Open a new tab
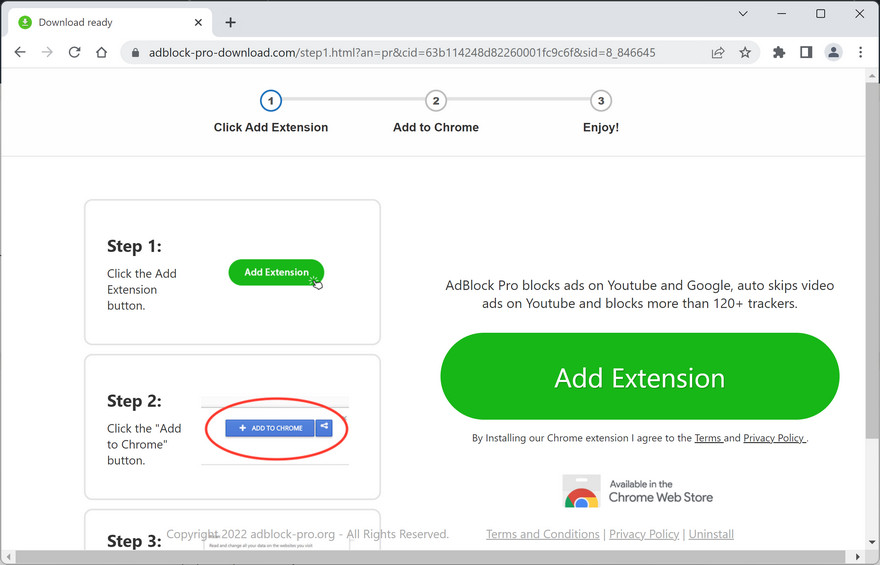 click(x=231, y=22)
